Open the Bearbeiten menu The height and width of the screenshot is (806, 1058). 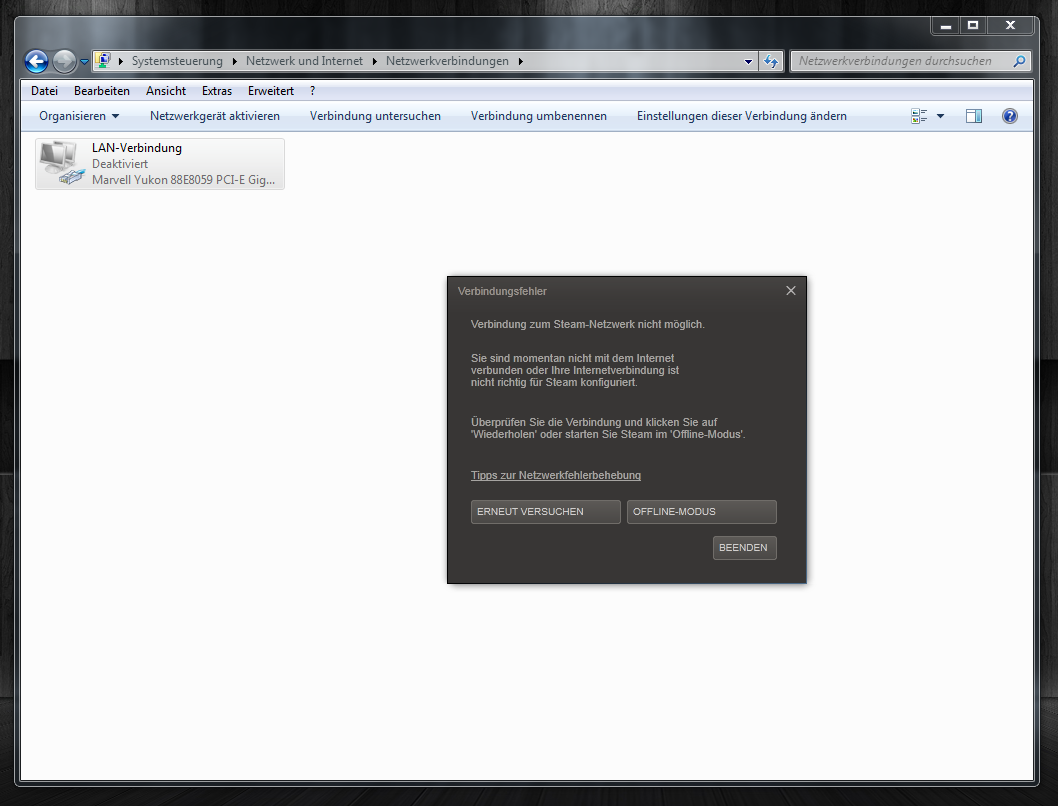click(x=102, y=90)
